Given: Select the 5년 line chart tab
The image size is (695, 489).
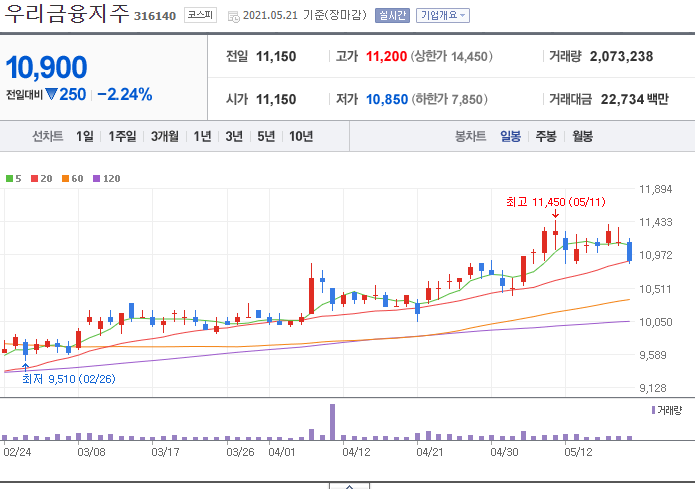Looking at the screenshot, I should [266, 136].
